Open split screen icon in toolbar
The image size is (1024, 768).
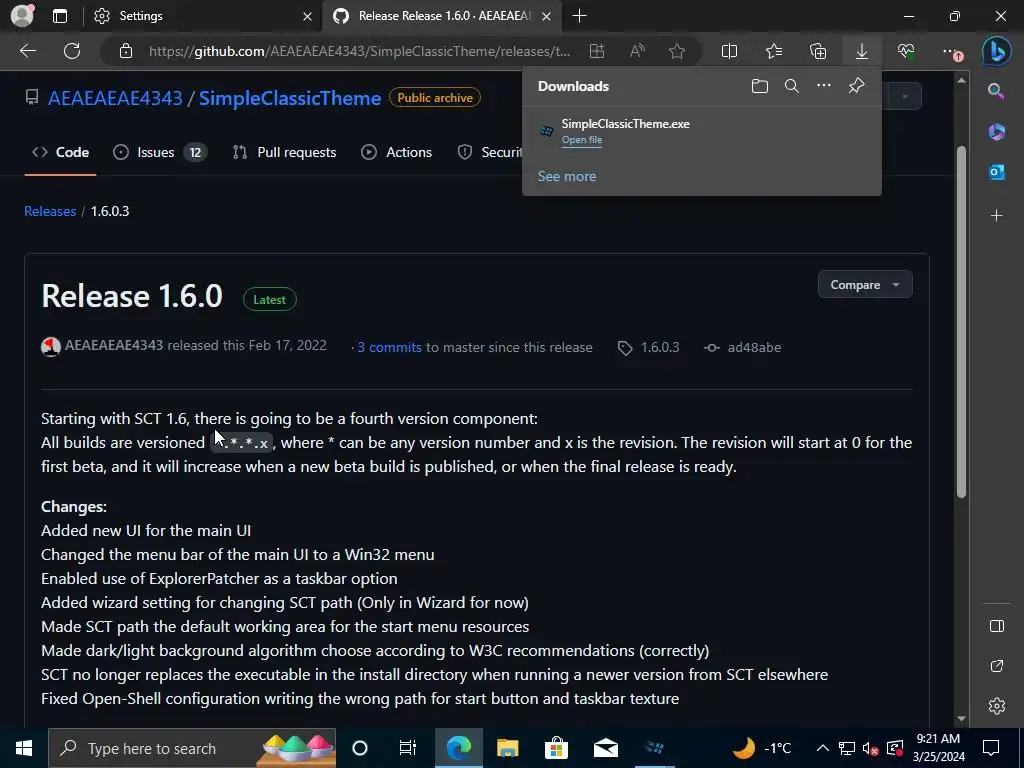click(x=729, y=51)
